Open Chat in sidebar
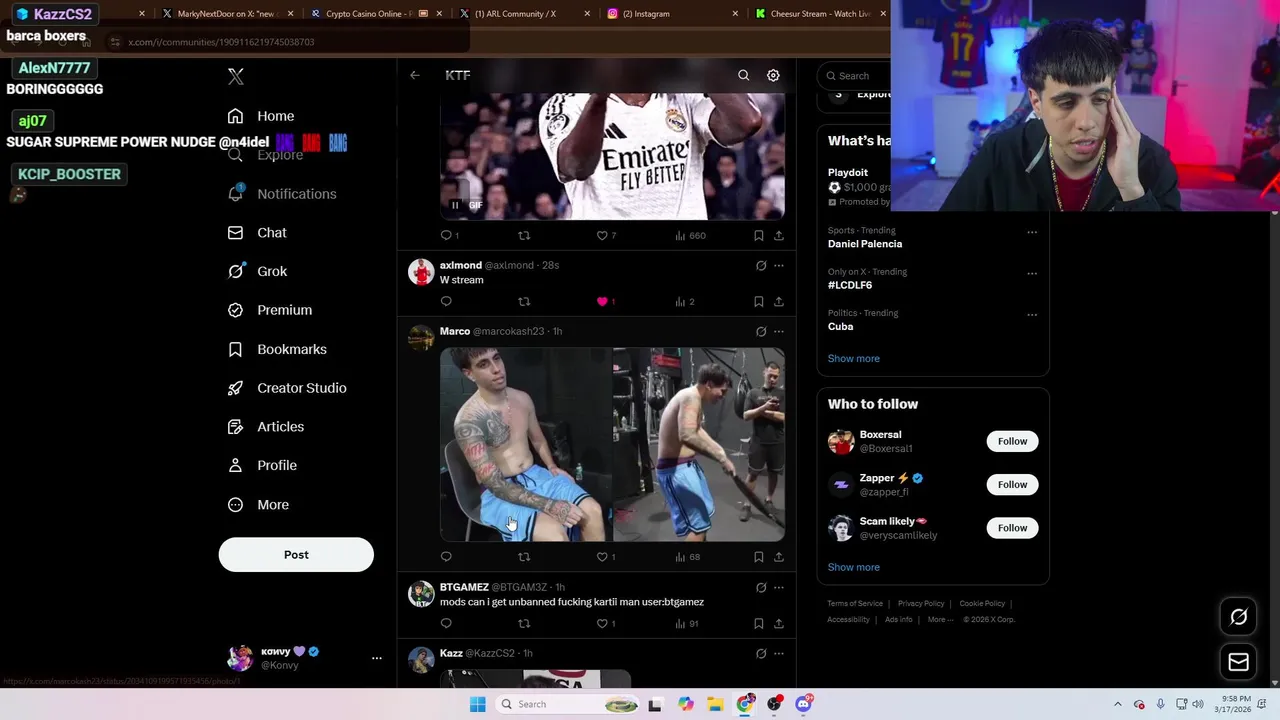The image size is (1280, 720). click(x=257, y=233)
